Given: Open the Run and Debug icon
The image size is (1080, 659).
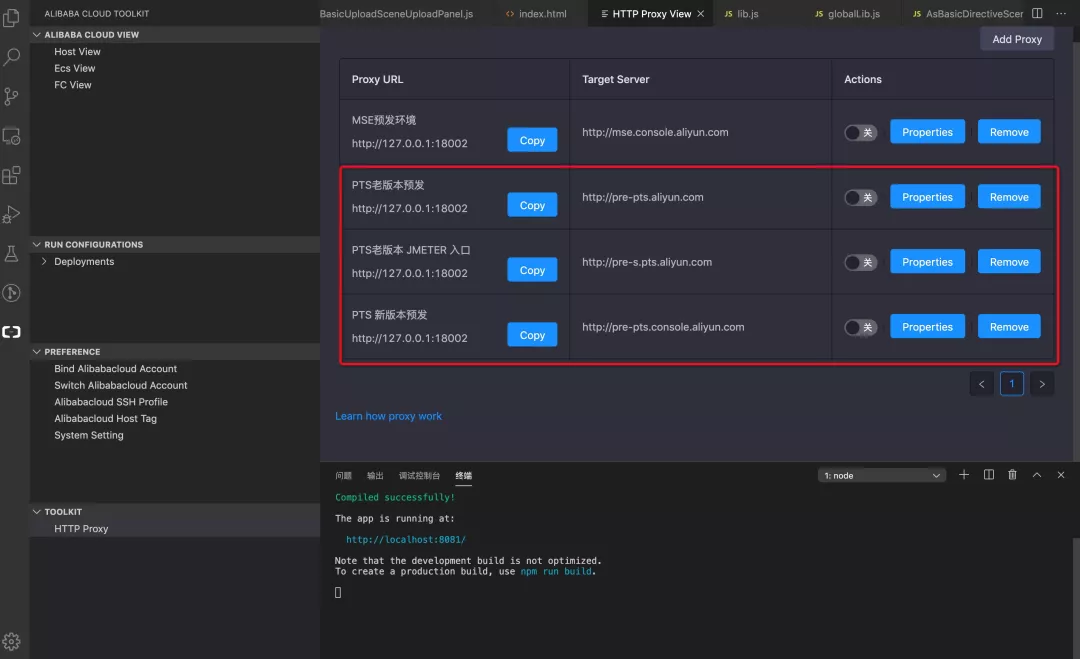Looking at the screenshot, I should coord(12,215).
